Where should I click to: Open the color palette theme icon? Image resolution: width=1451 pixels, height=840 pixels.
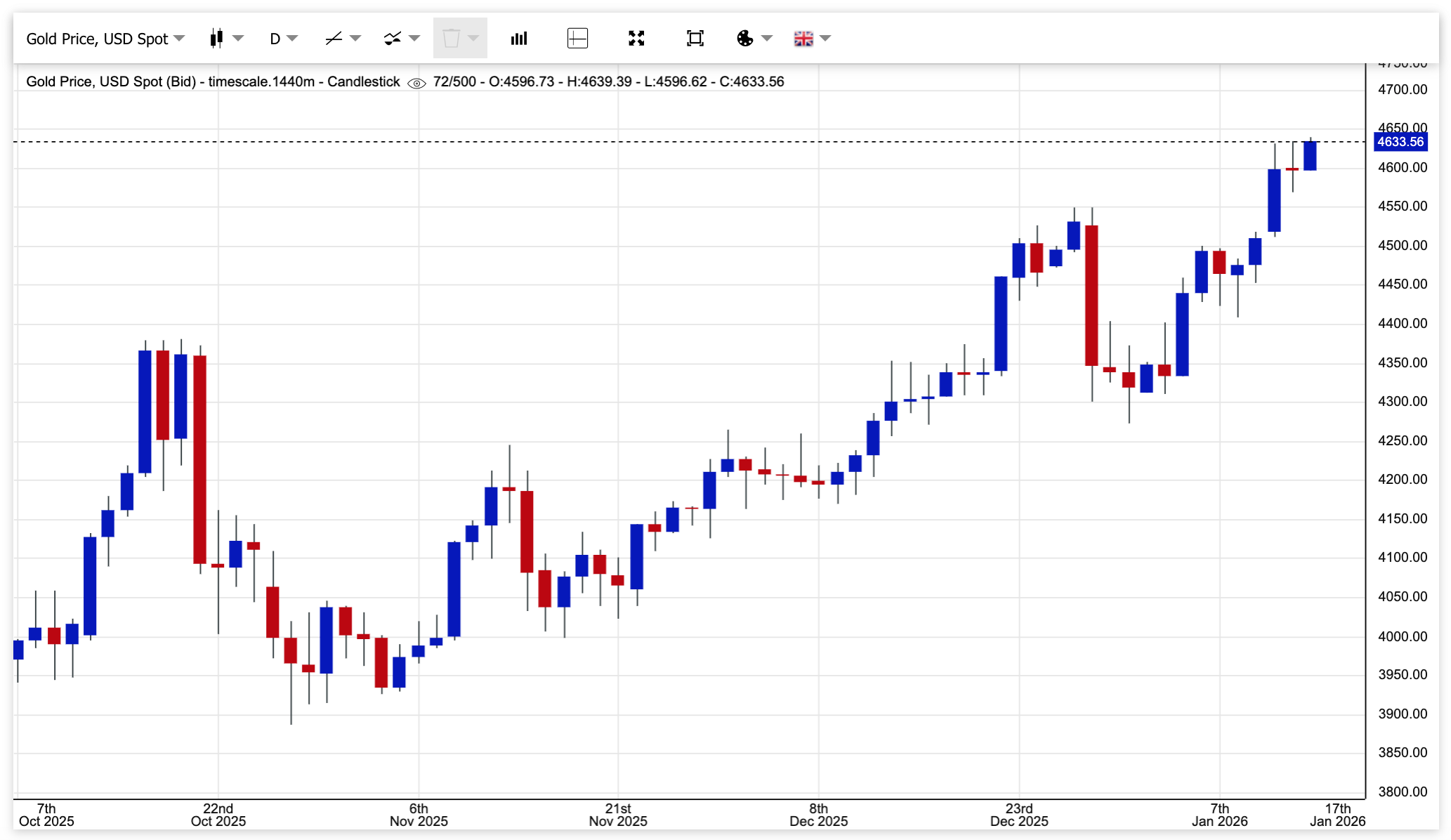coord(745,38)
